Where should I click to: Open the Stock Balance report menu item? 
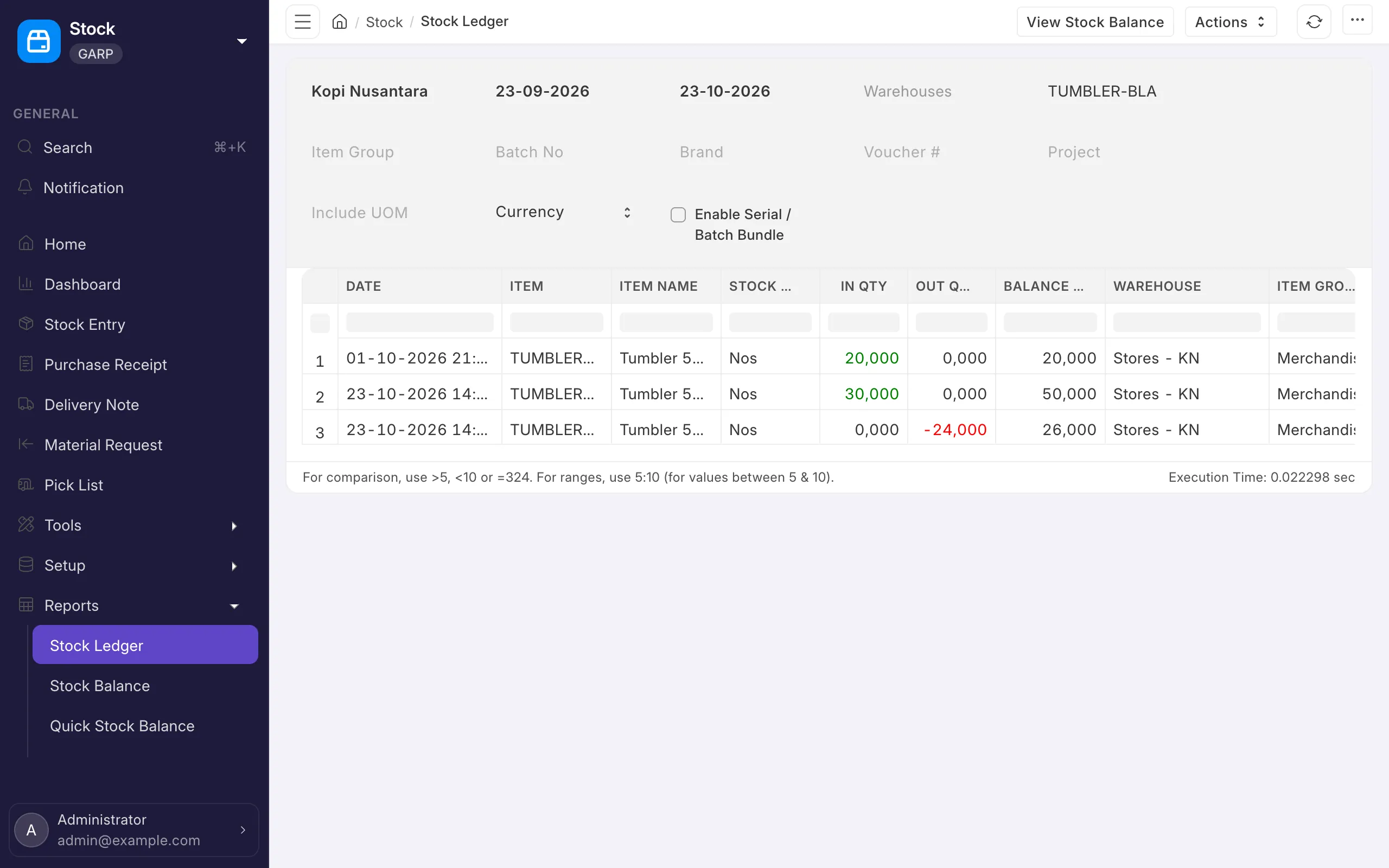[x=145, y=685]
